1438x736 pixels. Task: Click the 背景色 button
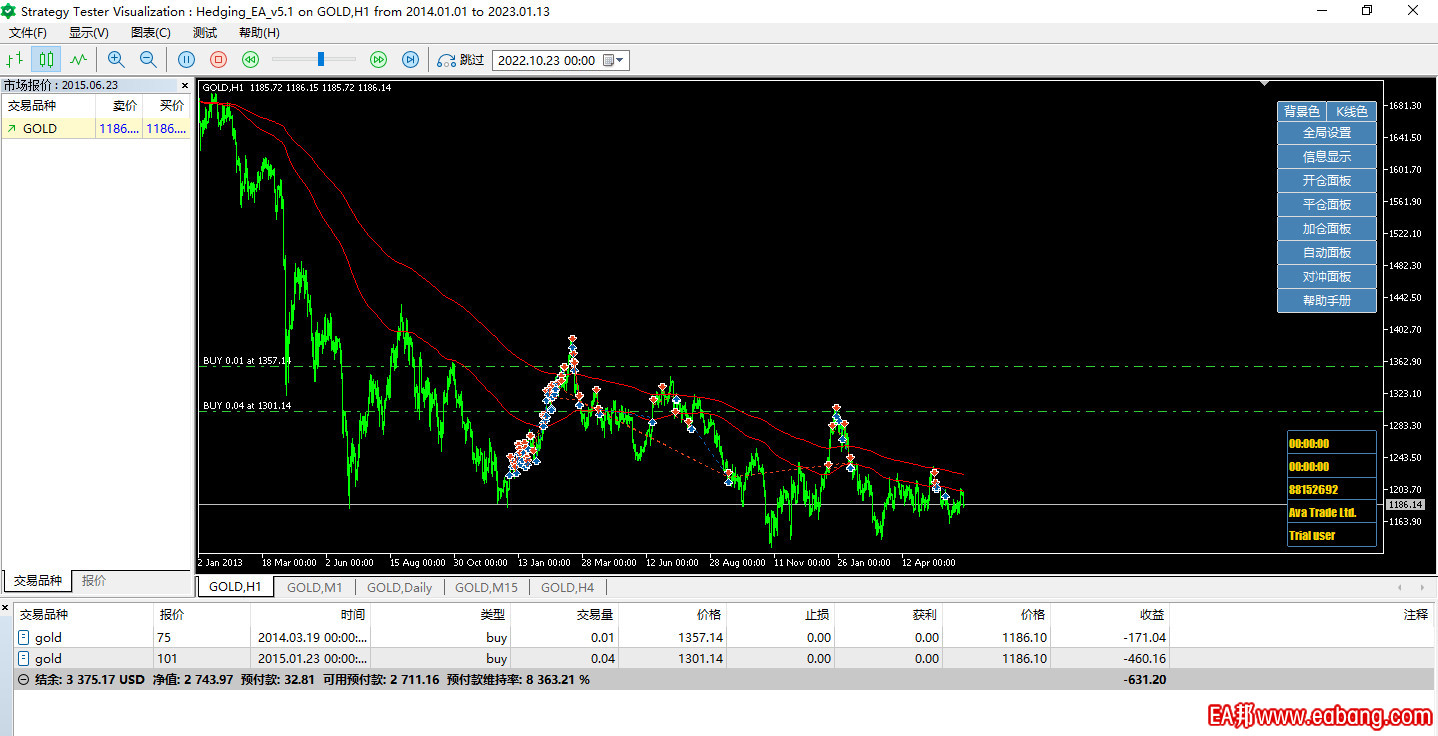(x=1302, y=111)
